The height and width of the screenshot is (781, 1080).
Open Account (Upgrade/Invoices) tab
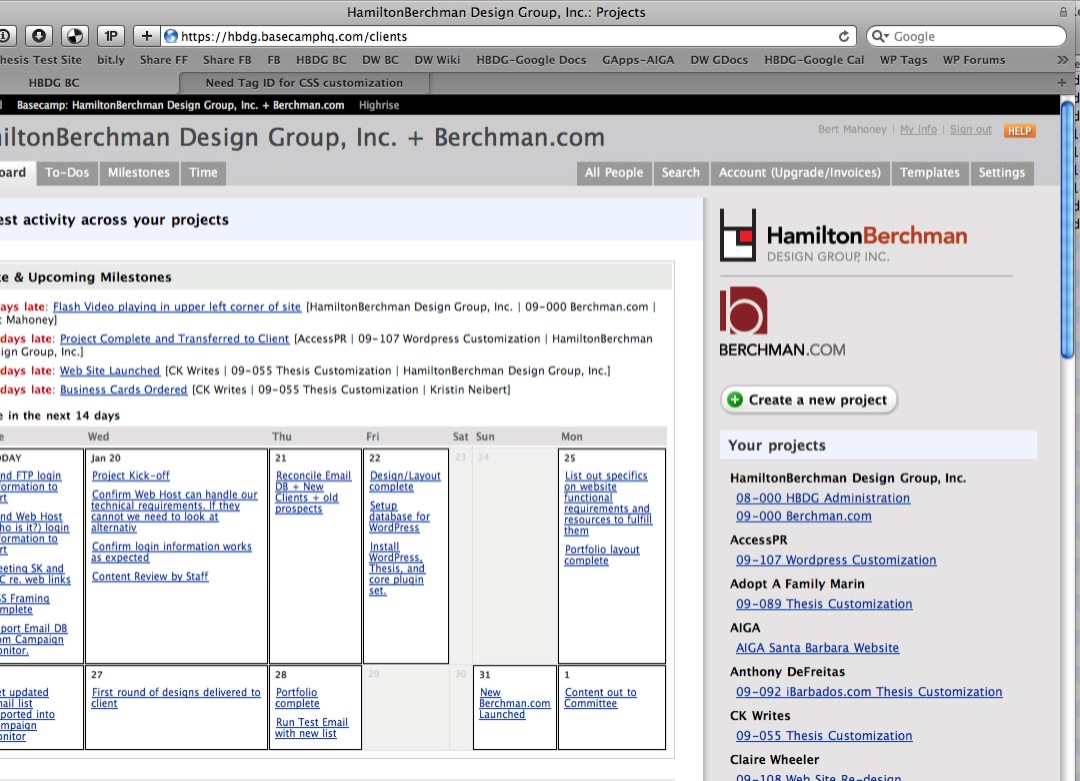(x=800, y=173)
